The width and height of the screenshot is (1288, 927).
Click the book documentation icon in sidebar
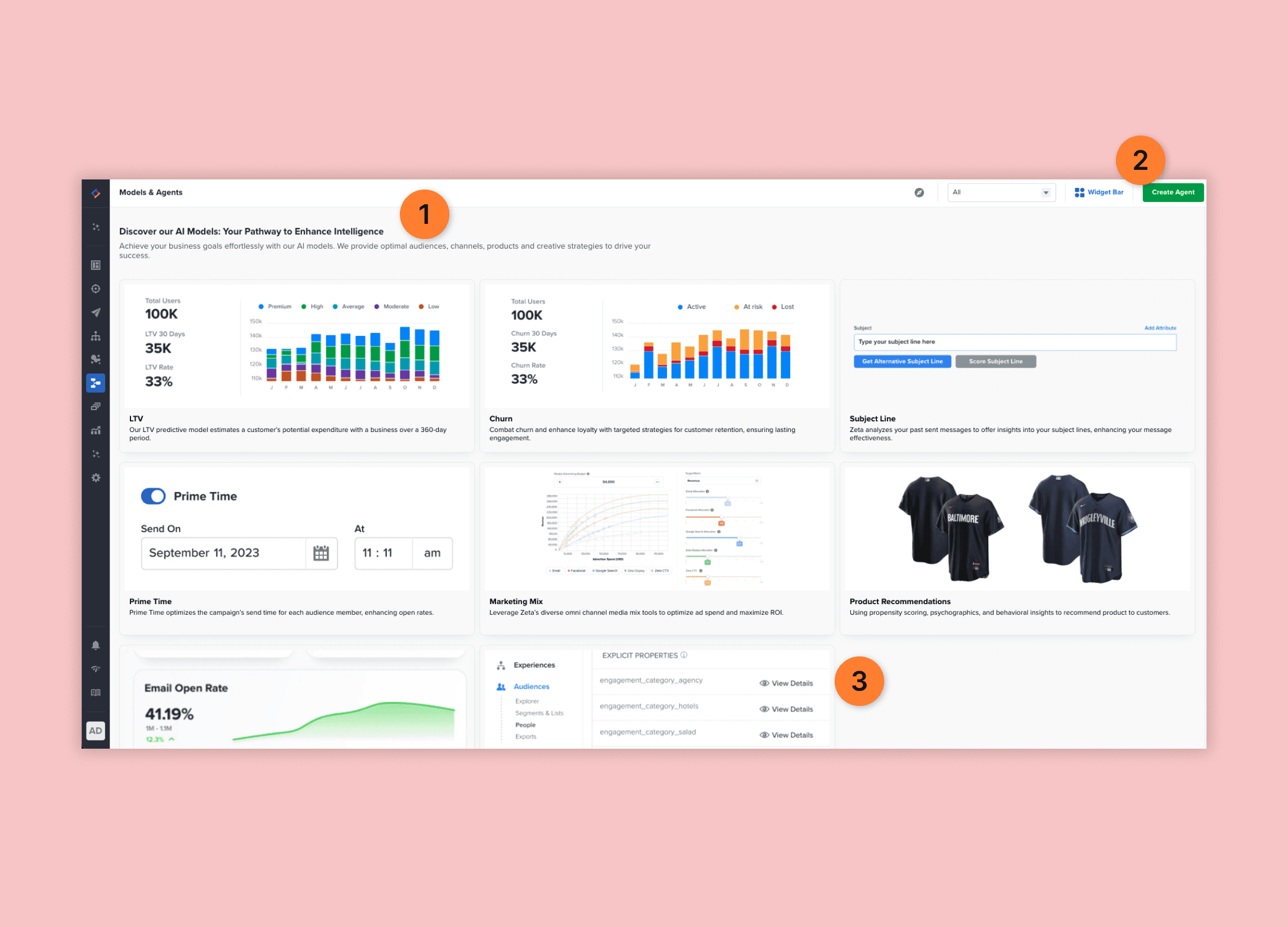[96, 692]
